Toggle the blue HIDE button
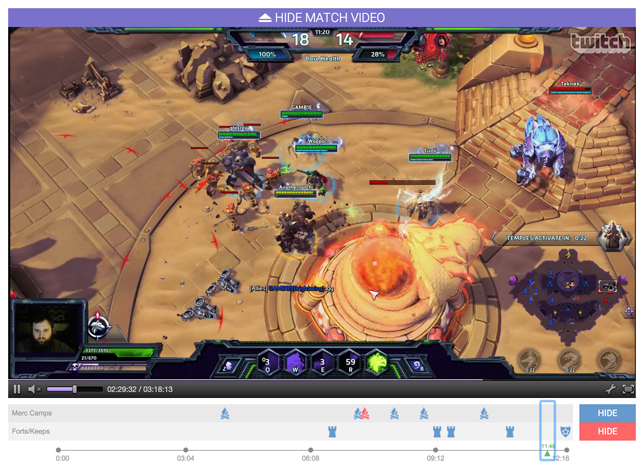The height and width of the screenshot is (472, 644). coord(607,413)
